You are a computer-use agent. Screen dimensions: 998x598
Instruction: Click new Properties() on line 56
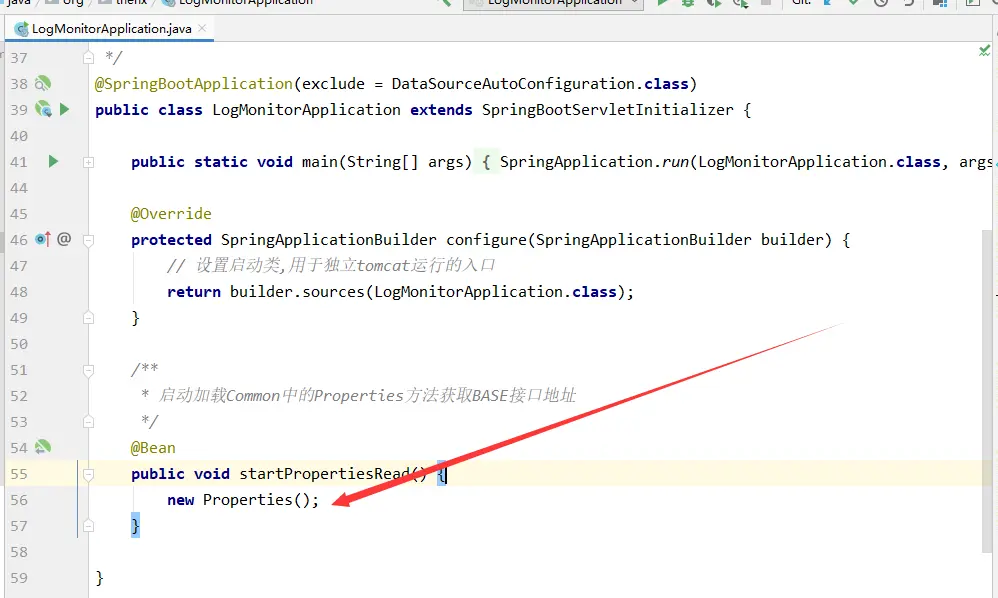coord(239,500)
